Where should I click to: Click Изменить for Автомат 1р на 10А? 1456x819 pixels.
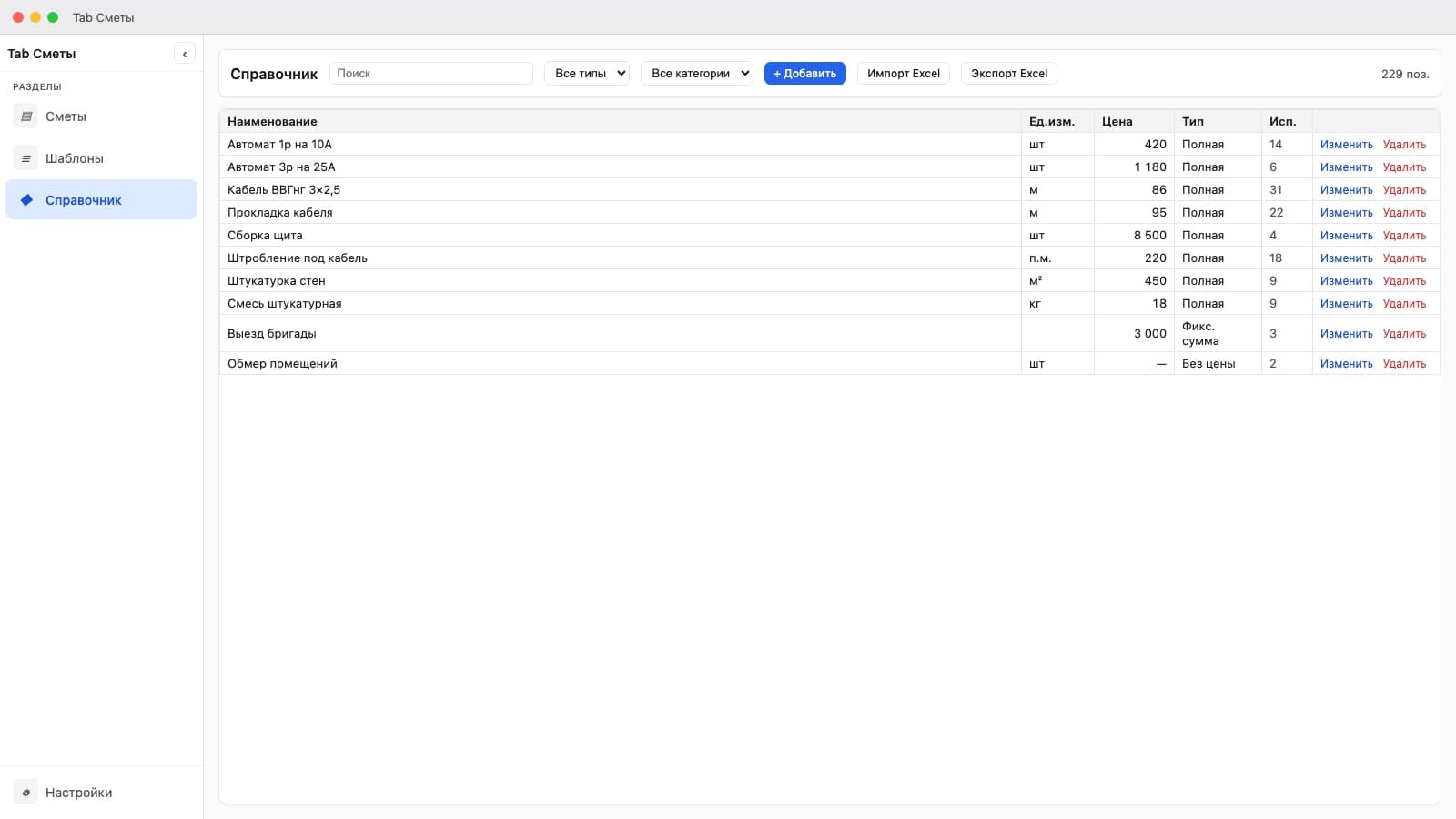(x=1347, y=145)
